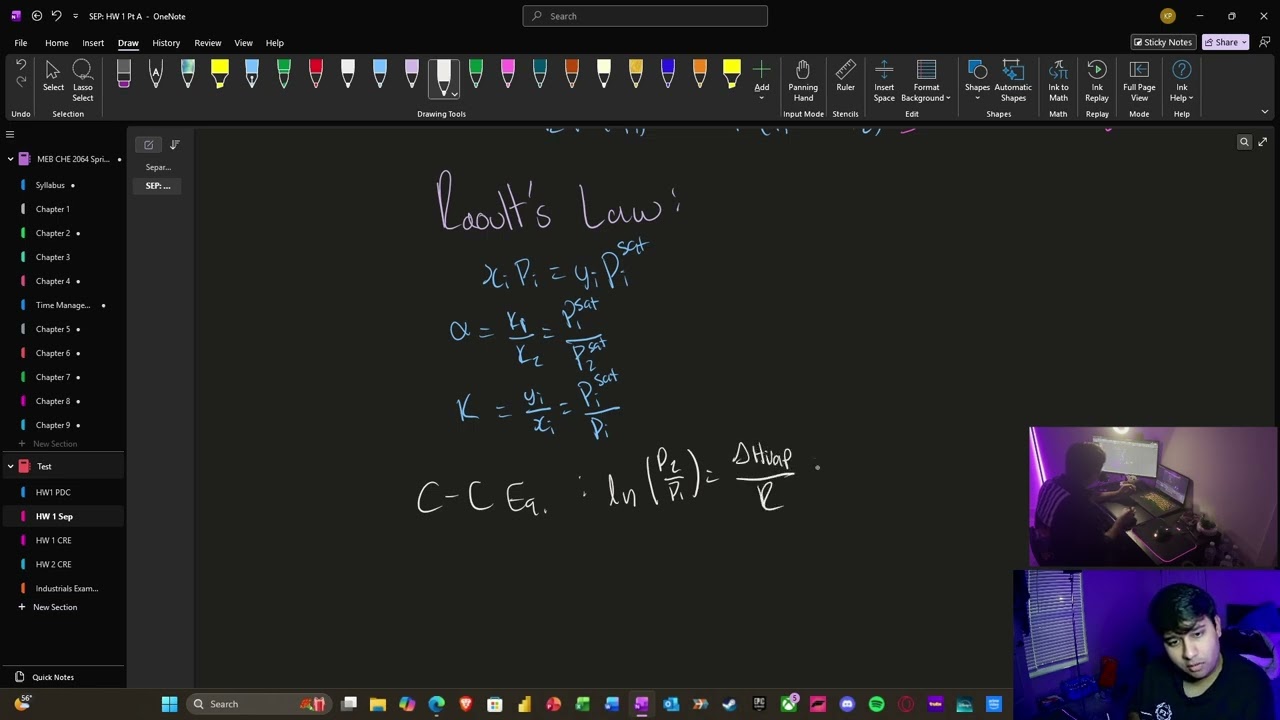Click the greyed New Section under Chapter 9

(55, 444)
